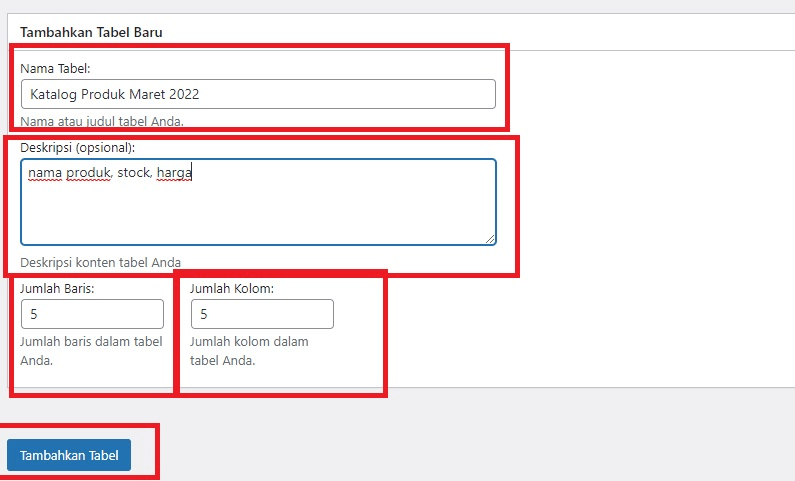Viewport: 795px width, 481px height.
Task: Click help text "Deskripsi konten tabel Anda"
Action: 100,262
